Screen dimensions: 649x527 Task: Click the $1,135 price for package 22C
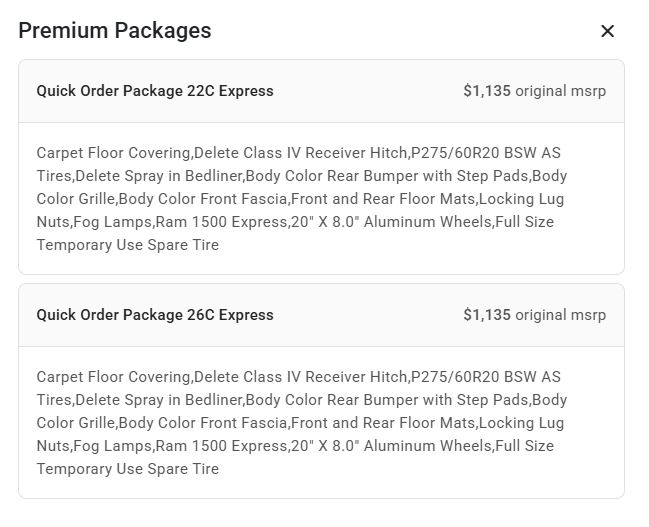pos(487,91)
